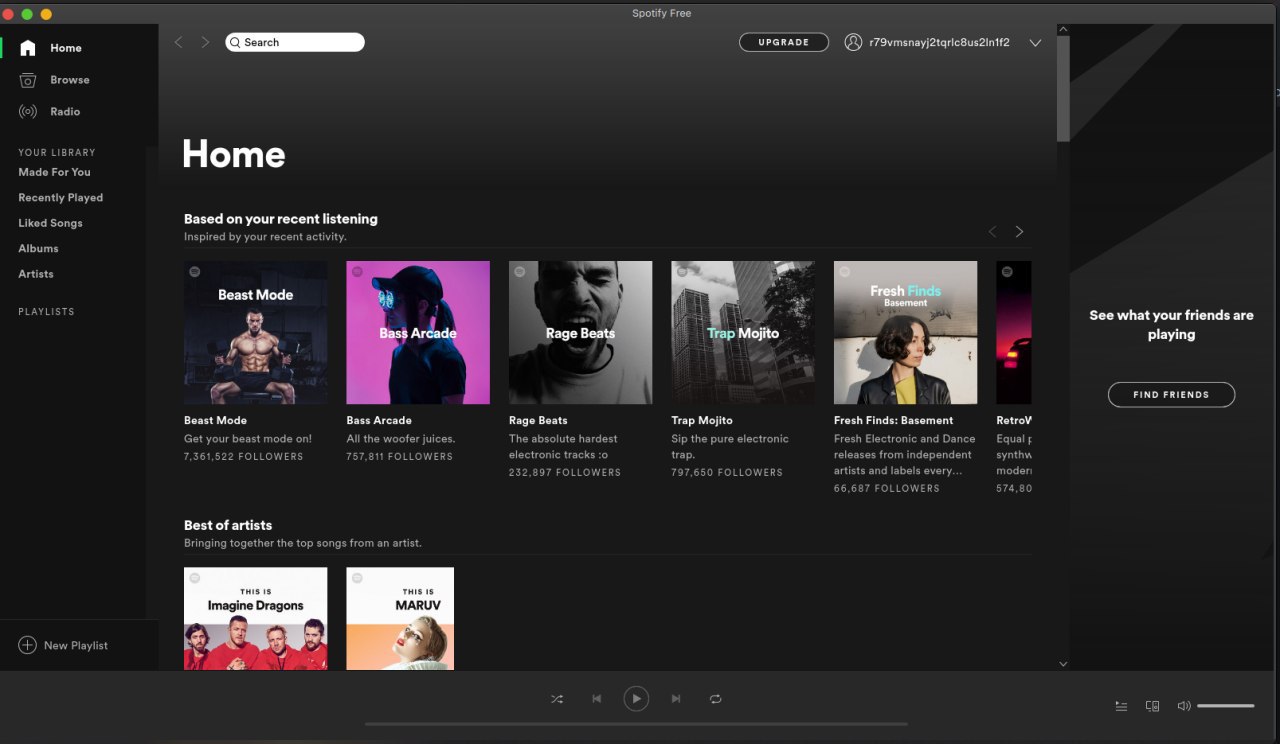Open the Rage Beats playlist cover
The height and width of the screenshot is (744, 1280).
[x=580, y=333]
